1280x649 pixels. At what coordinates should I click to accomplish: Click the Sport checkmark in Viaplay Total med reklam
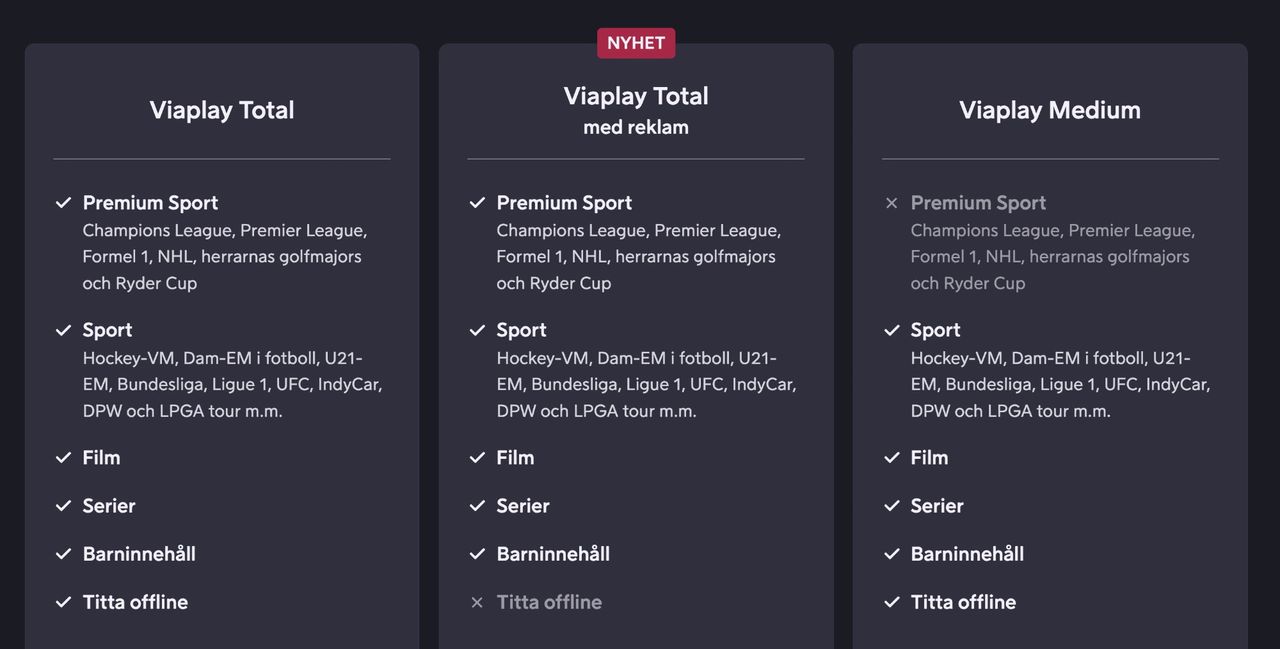click(x=477, y=330)
